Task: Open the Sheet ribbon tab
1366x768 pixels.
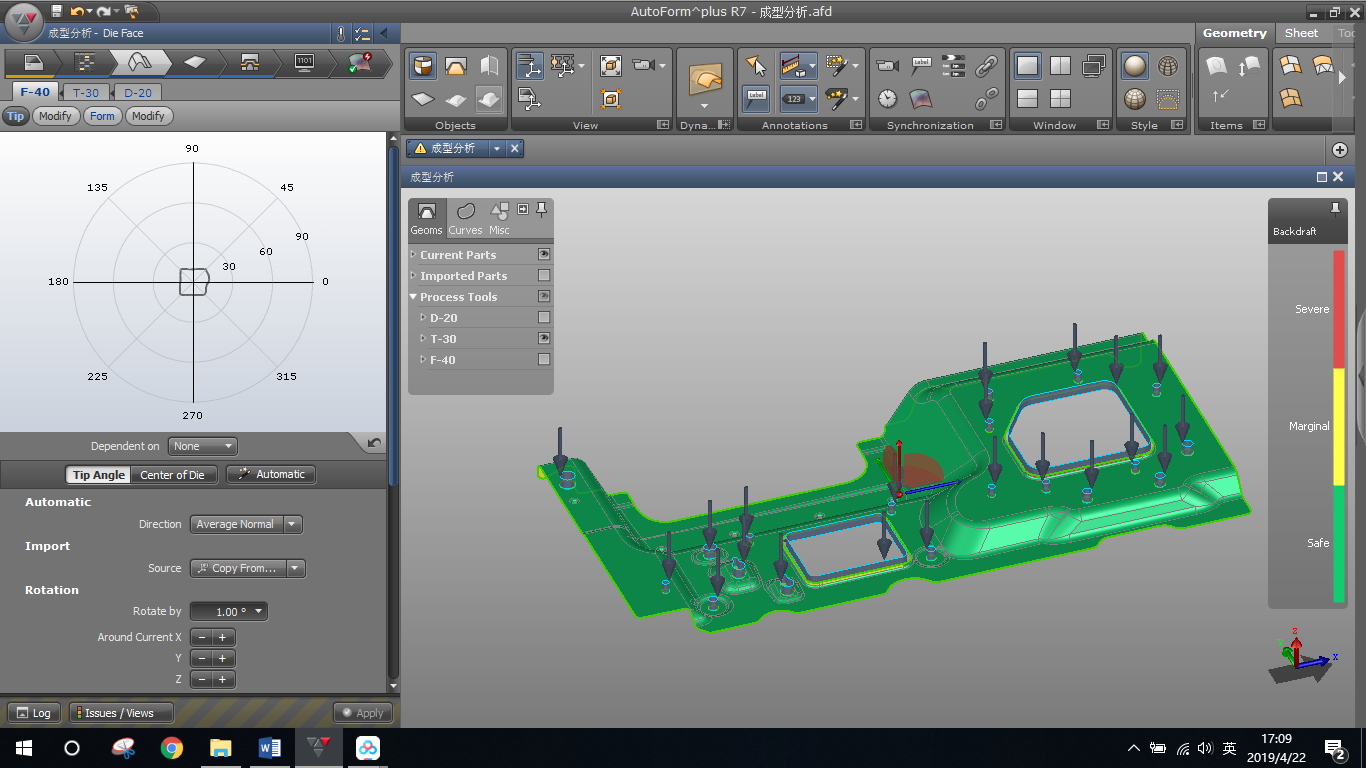Action: (x=1301, y=33)
